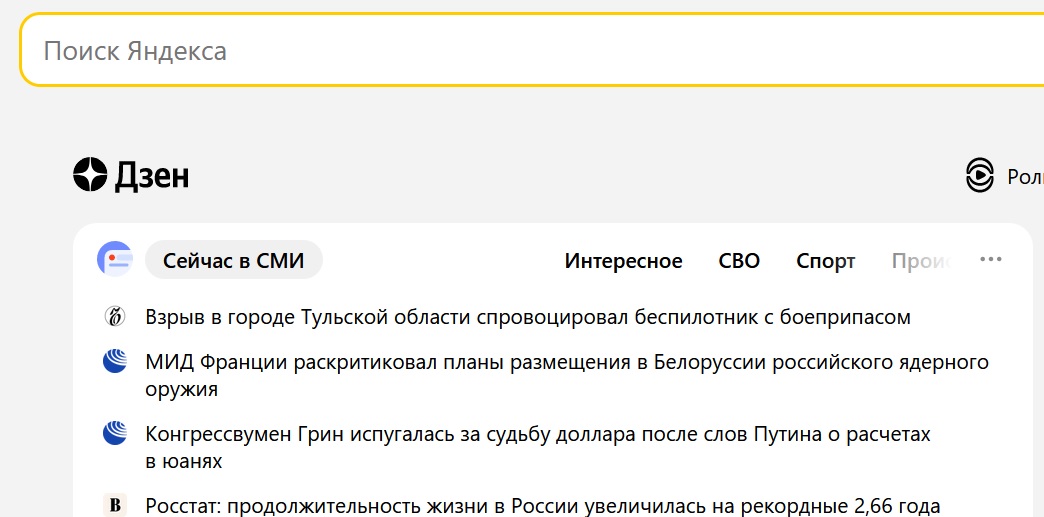Image resolution: width=1044 pixels, height=517 pixels.
Task: Click the Дзен star logo icon
Action: click(90, 175)
